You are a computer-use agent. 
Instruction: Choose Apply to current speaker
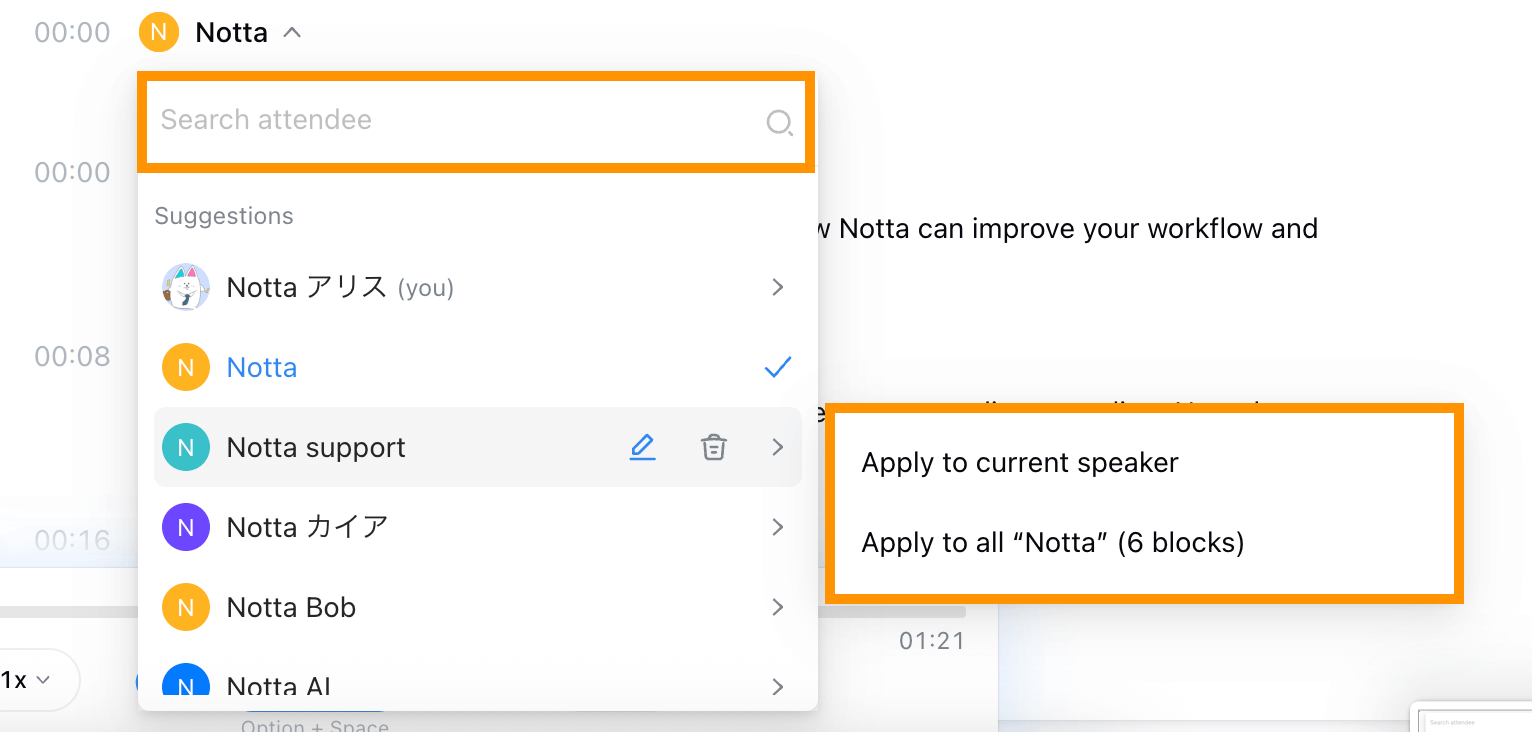(x=1144, y=463)
